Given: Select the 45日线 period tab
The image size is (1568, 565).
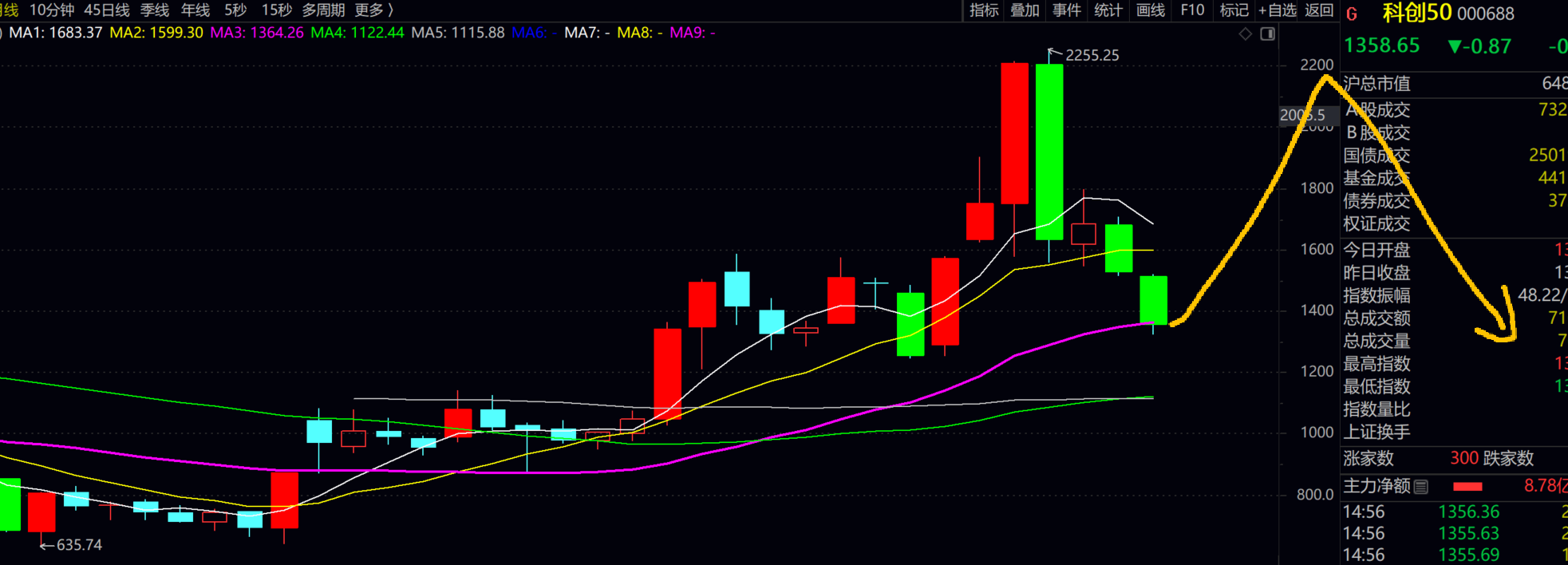Looking at the screenshot, I should pyautogui.click(x=107, y=10).
